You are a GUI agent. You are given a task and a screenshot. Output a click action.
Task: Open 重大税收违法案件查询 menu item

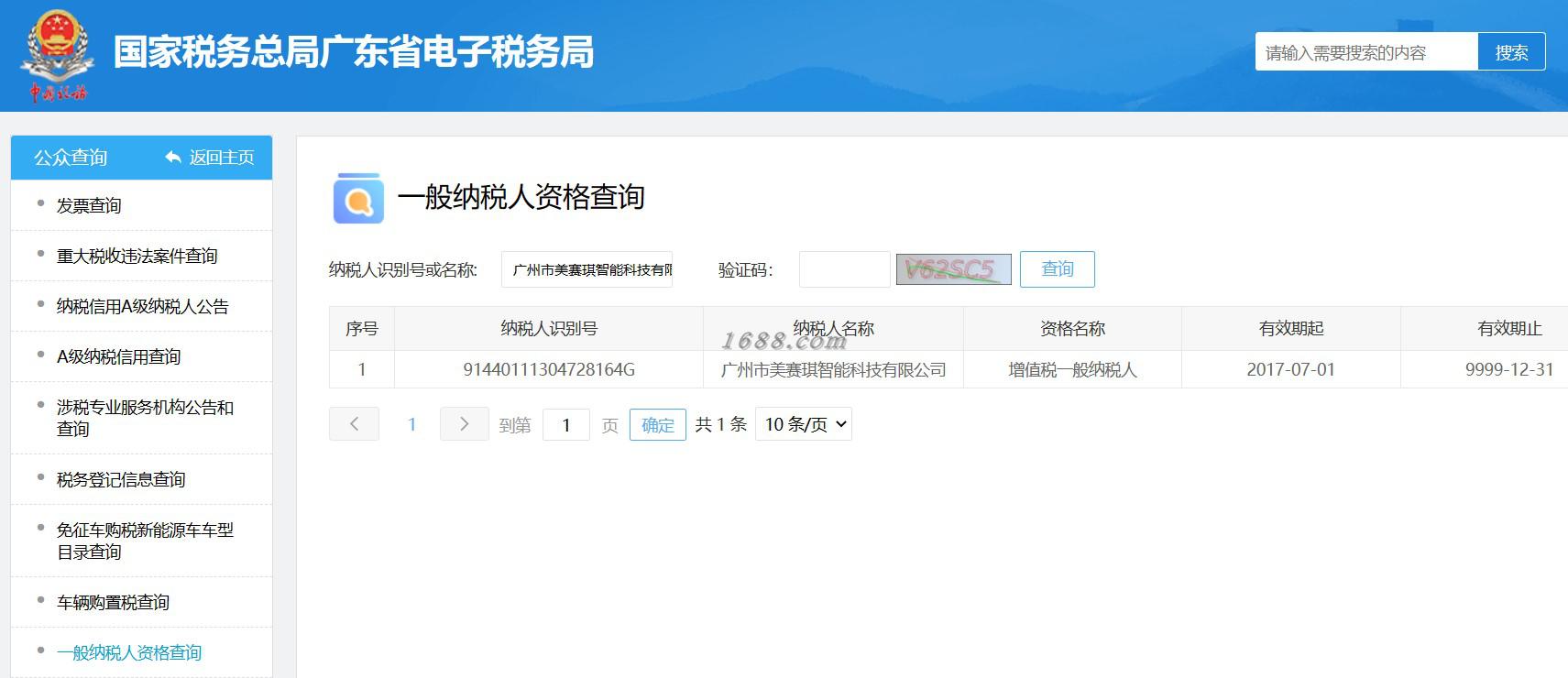[x=137, y=256]
